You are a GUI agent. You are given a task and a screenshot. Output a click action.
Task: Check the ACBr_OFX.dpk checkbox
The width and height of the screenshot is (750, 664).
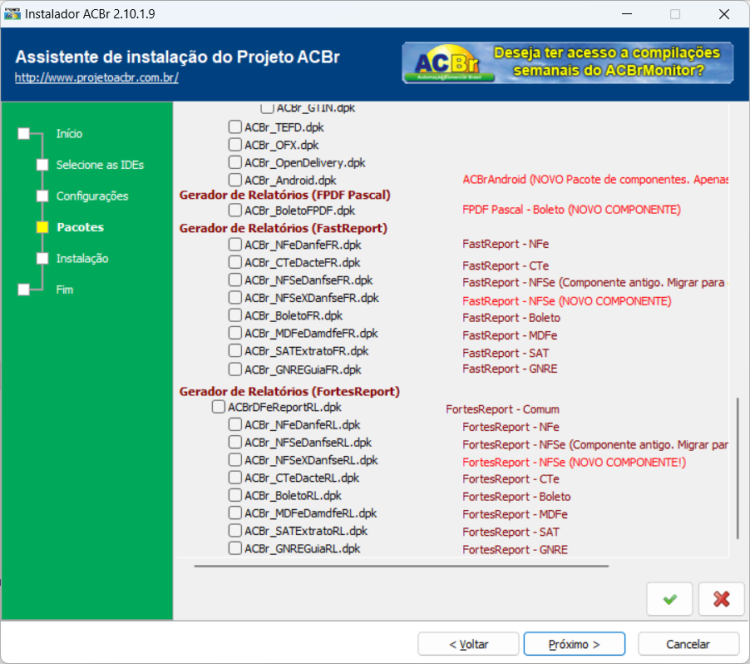[235, 144]
